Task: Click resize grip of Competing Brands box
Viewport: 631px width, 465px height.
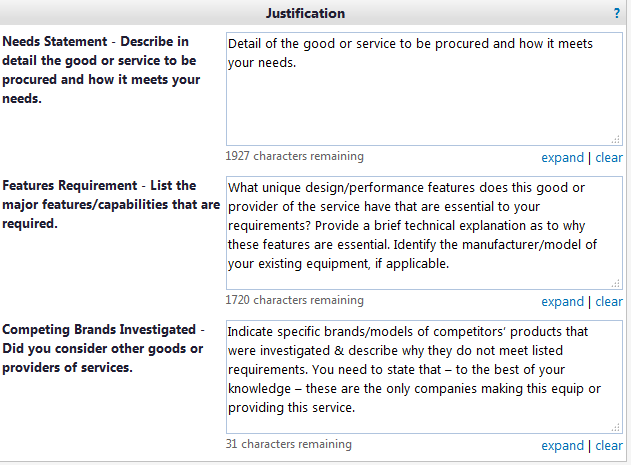Action: tap(616, 428)
